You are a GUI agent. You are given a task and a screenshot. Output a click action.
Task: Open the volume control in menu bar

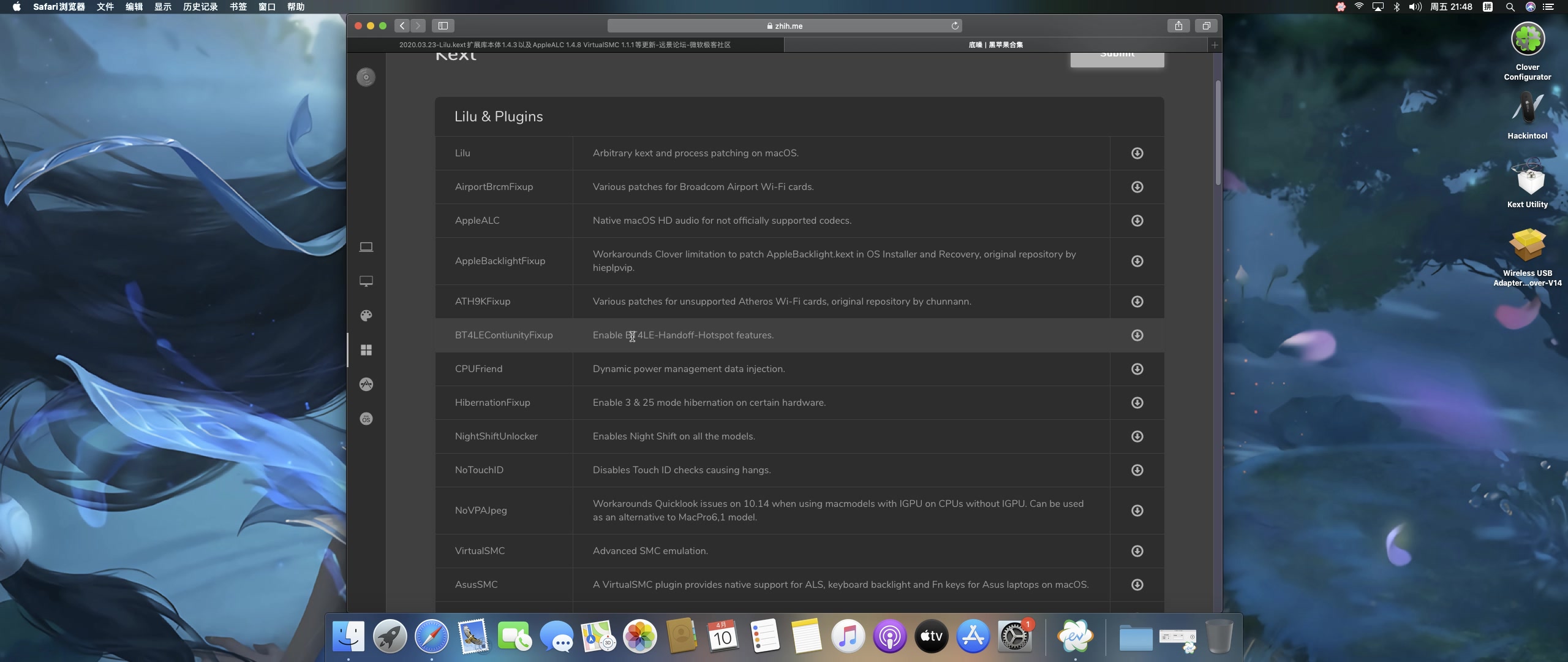pyautogui.click(x=1415, y=7)
